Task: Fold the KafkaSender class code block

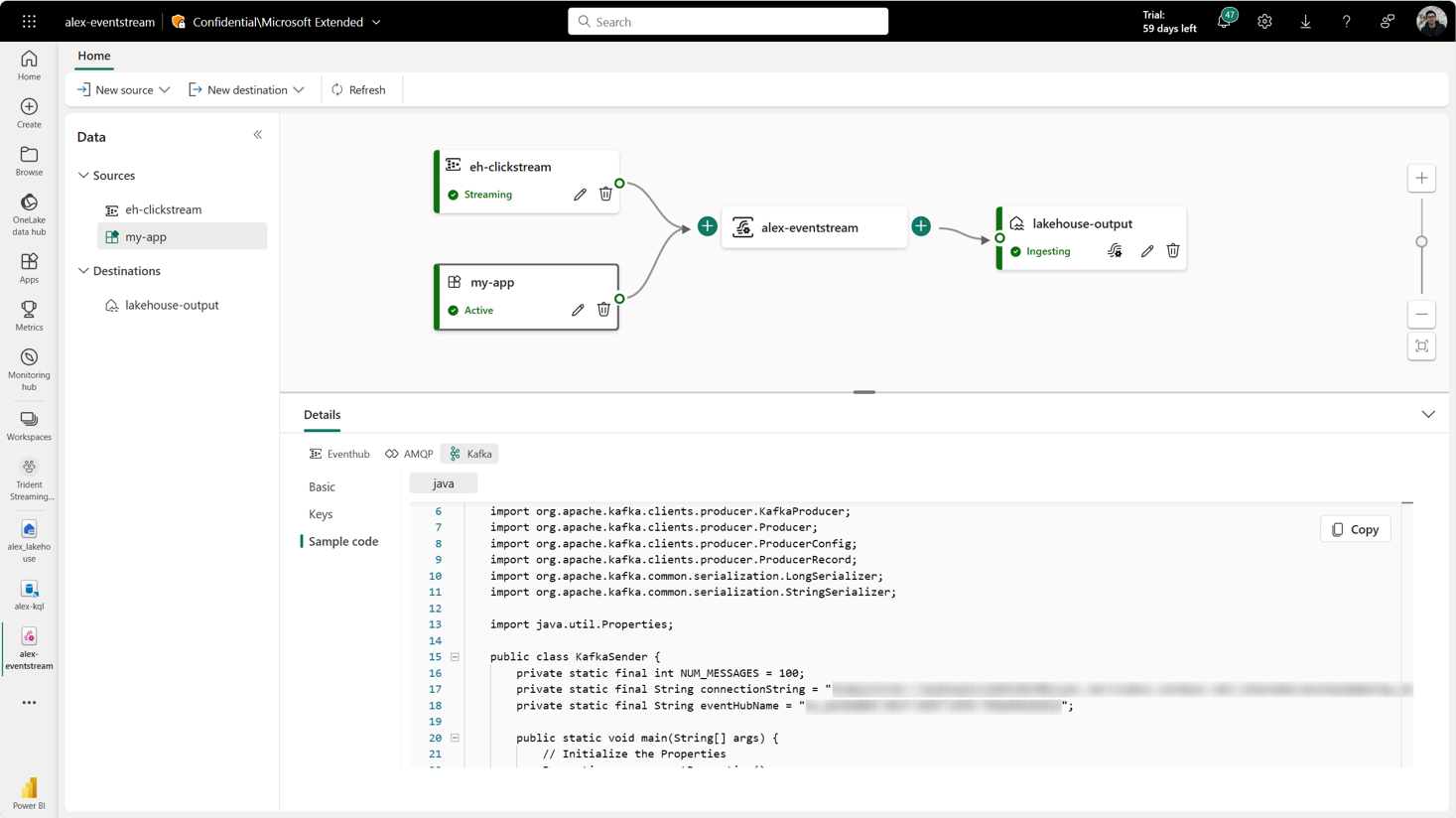Action: [455, 657]
